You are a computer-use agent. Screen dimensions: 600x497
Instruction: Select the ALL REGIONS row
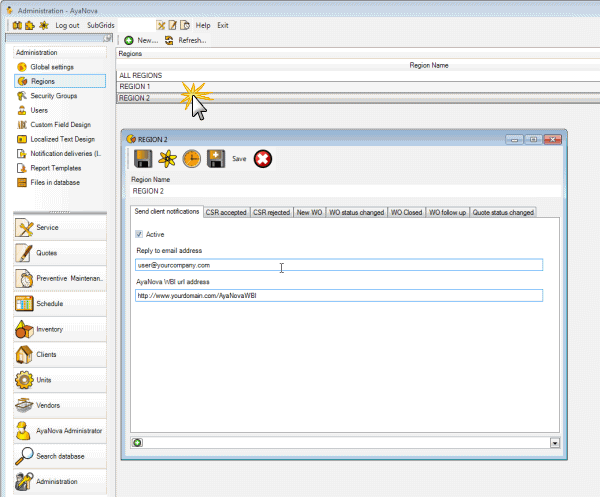click(358, 75)
